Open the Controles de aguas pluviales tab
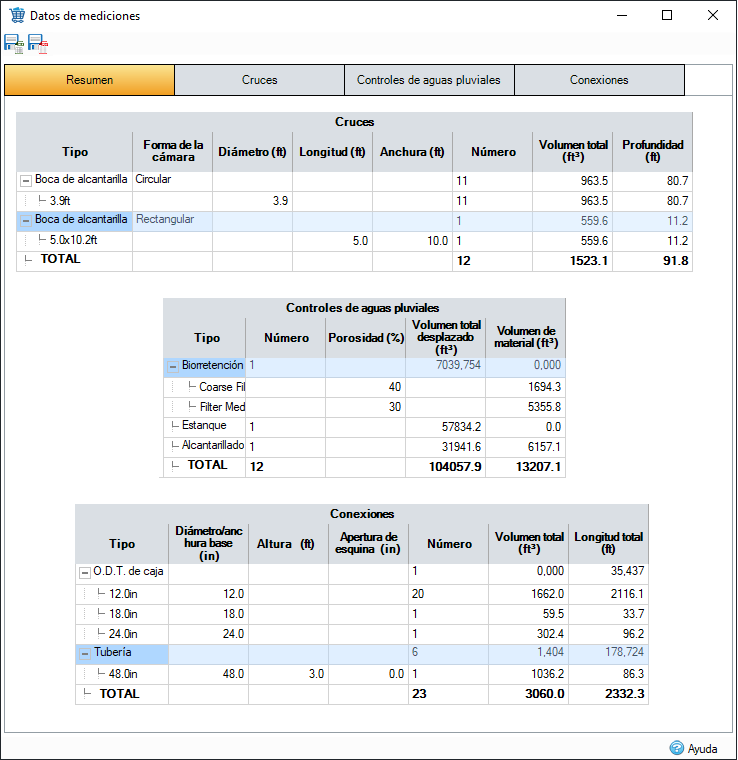The image size is (738, 760). pyautogui.click(x=429, y=80)
